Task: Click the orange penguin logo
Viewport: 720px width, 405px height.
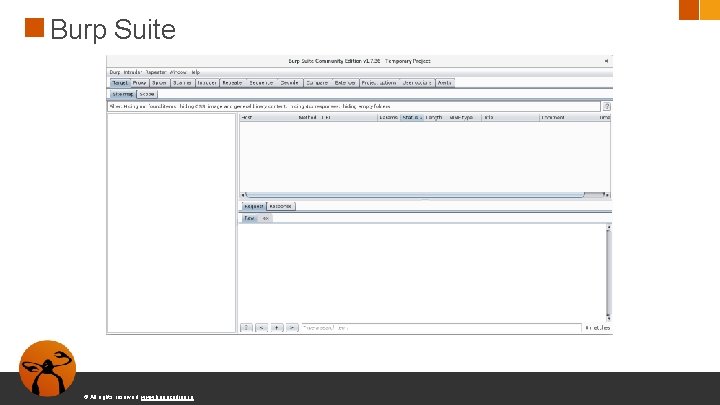Action: coord(47,368)
